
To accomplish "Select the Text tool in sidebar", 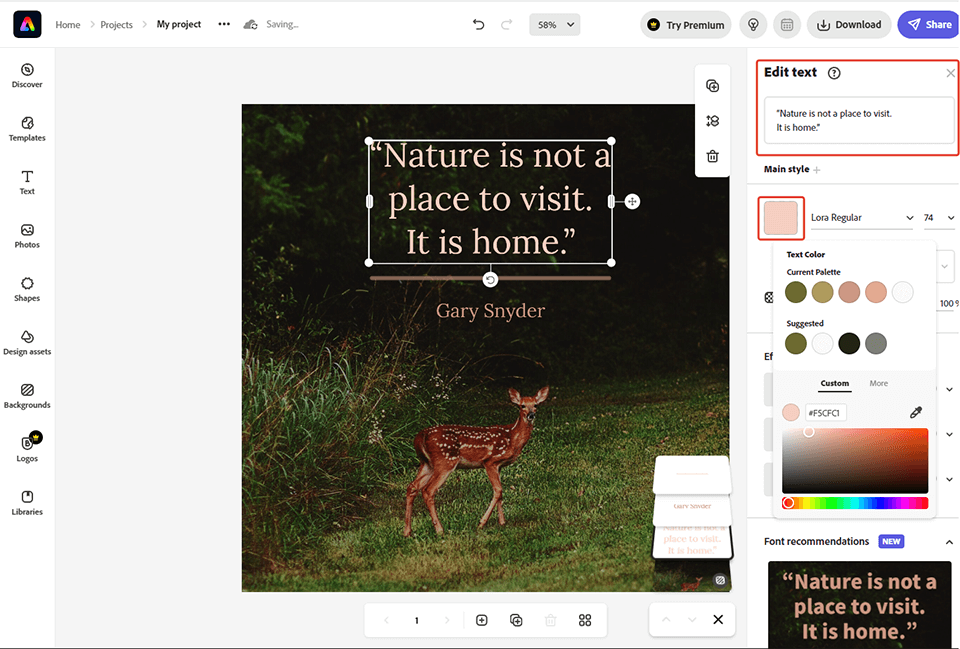I will click(x=27, y=182).
